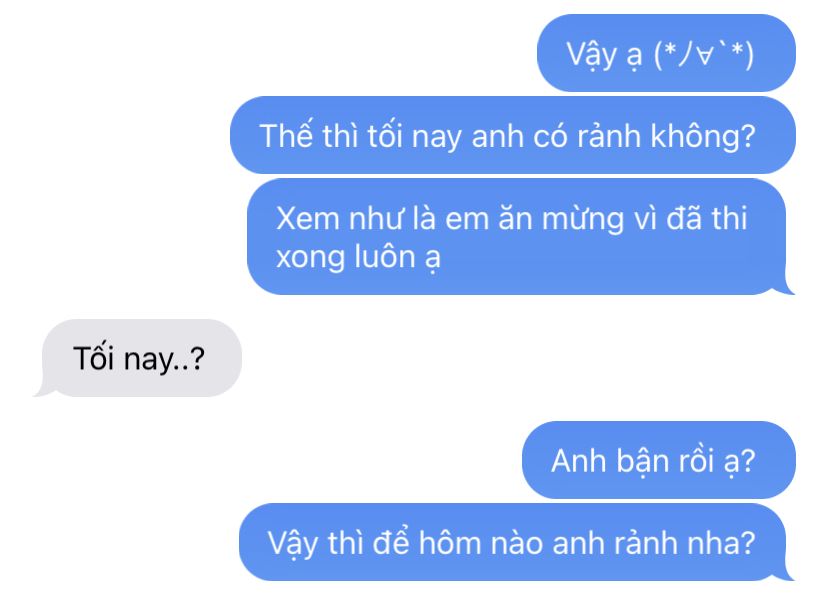
Task: Select the "Thế thì tối nay anh có rảnh không?" bubble
Action: pyautogui.click(x=512, y=135)
